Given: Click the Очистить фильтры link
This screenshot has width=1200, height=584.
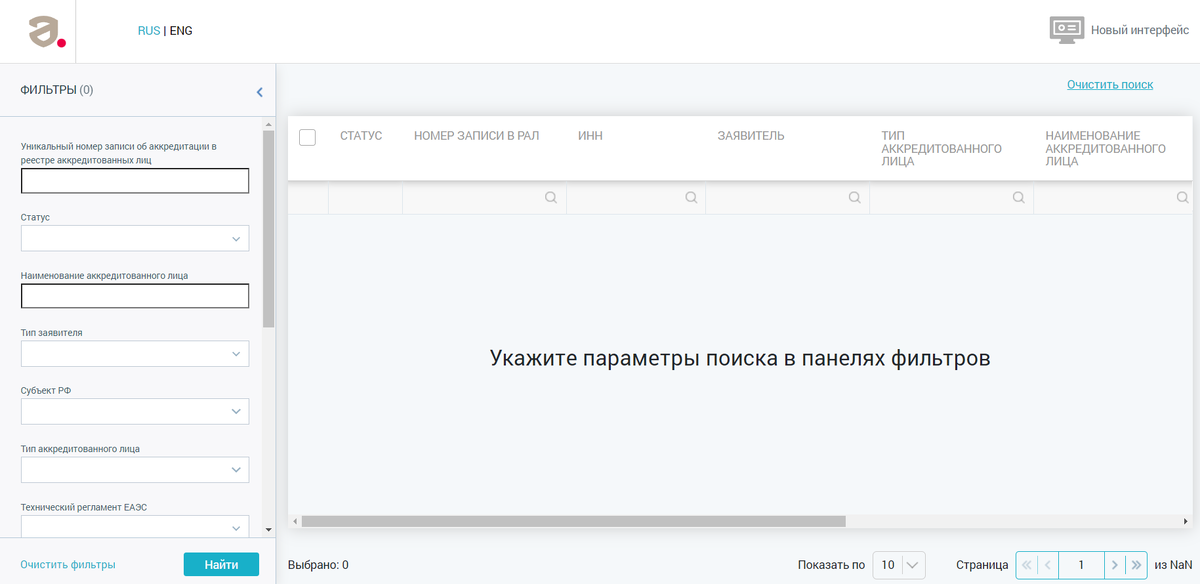Looking at the screenshot, I should coord(66,564).
